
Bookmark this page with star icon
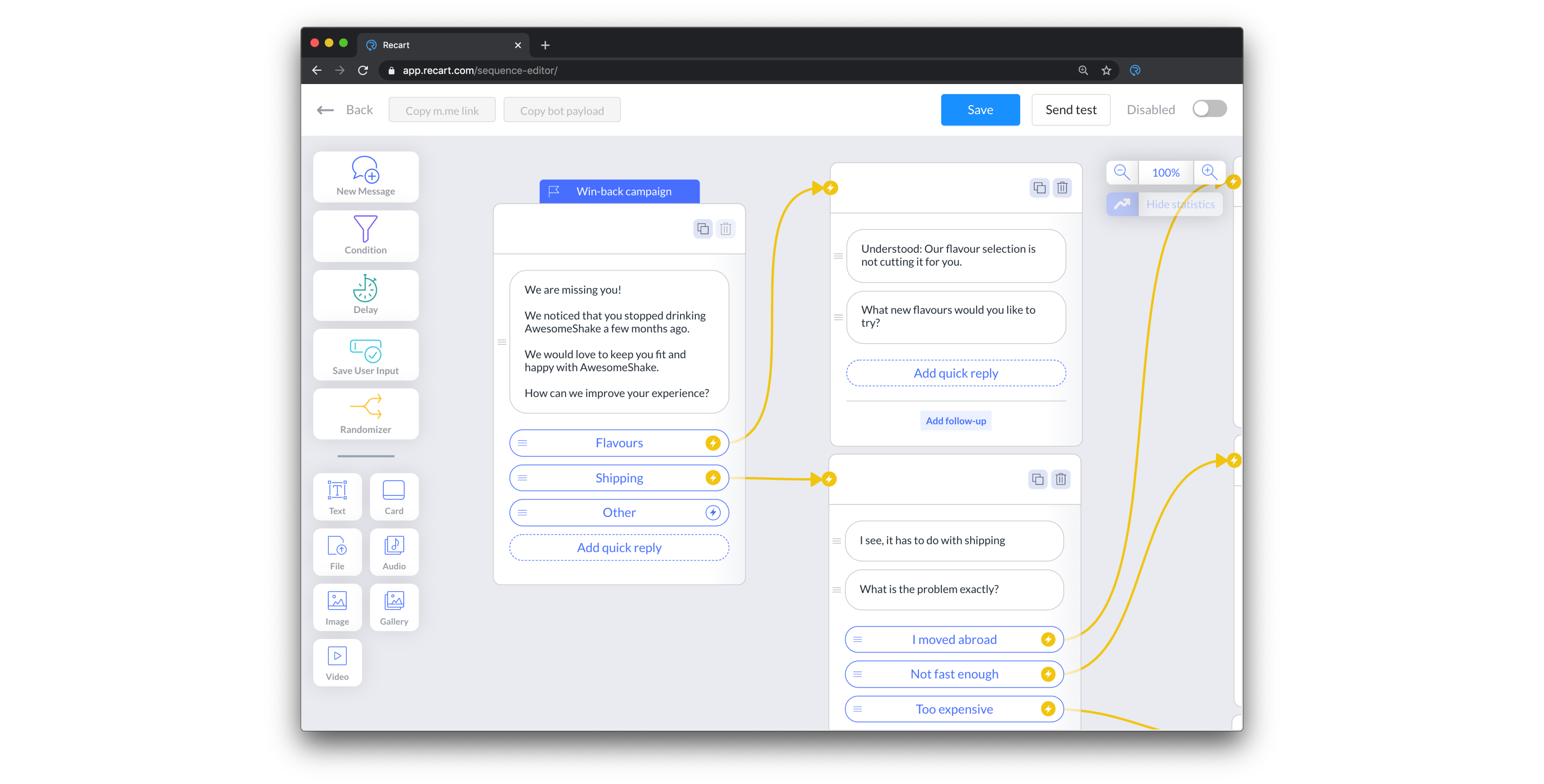coord(1106,70)
